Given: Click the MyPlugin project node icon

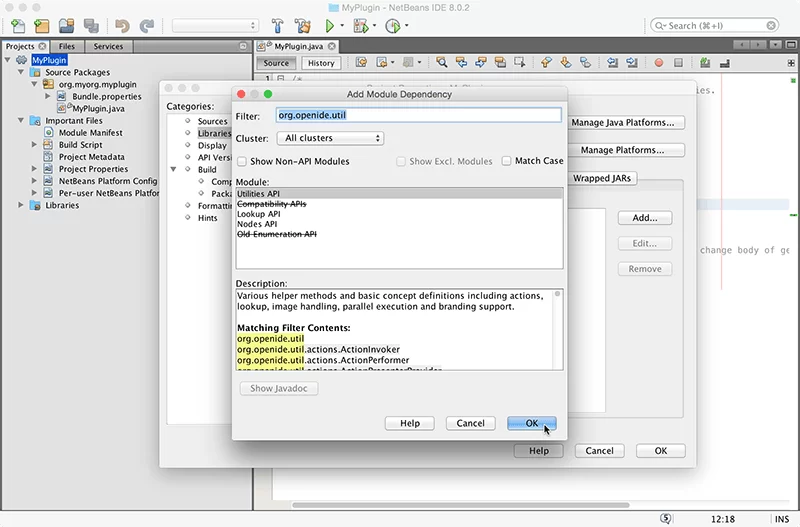Looking at the screenshot, I should 22,60.
